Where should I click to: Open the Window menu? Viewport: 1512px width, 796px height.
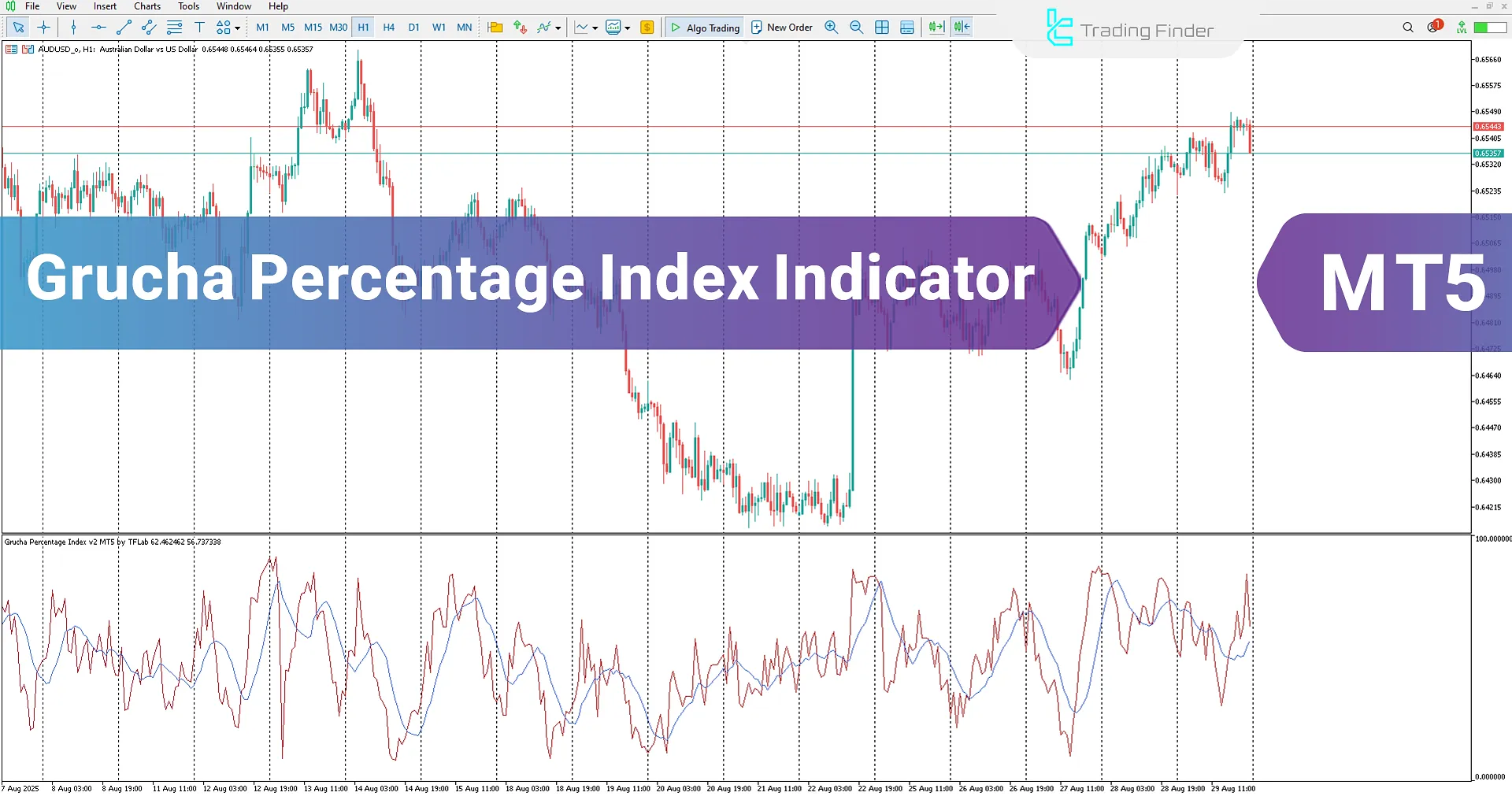[234, 6]
